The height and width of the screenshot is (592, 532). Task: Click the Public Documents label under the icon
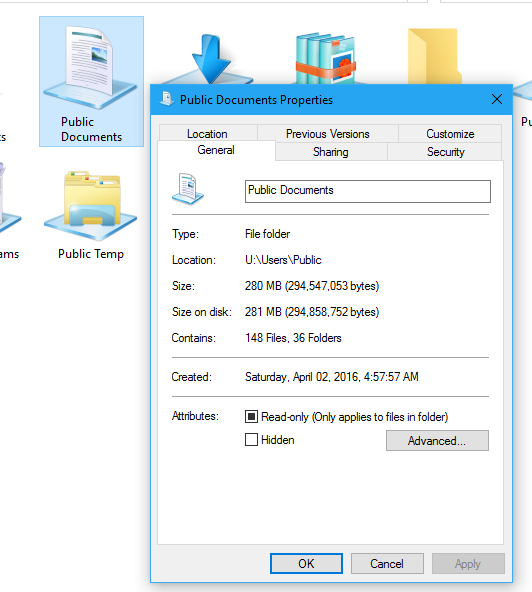(x=91, y=129)
